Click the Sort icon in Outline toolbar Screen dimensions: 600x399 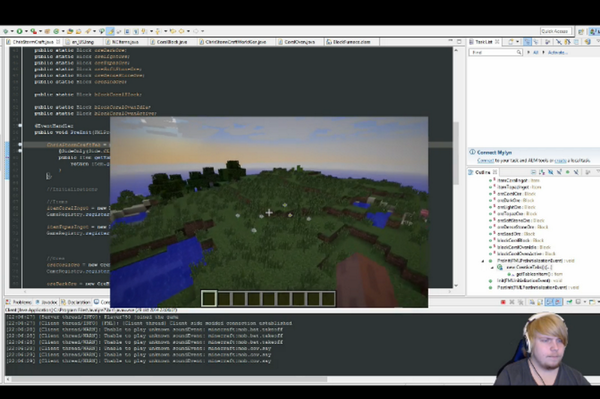pyautogui.click(x=542, y=172)
